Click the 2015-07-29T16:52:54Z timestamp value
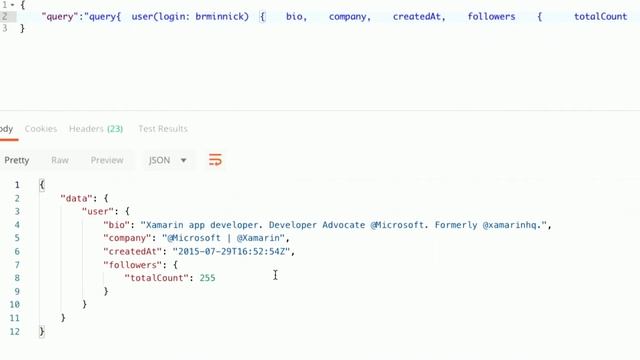Viewport: 640px width, 360px height. tap(231, 251)
